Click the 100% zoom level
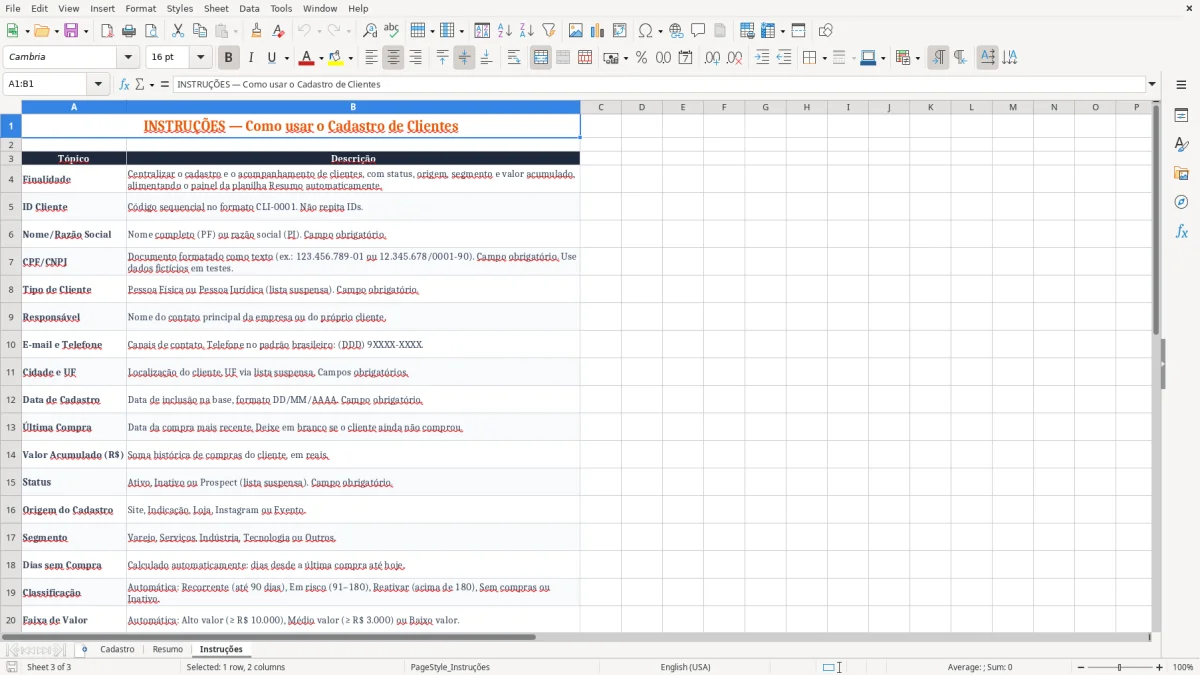 point(1183,667)
